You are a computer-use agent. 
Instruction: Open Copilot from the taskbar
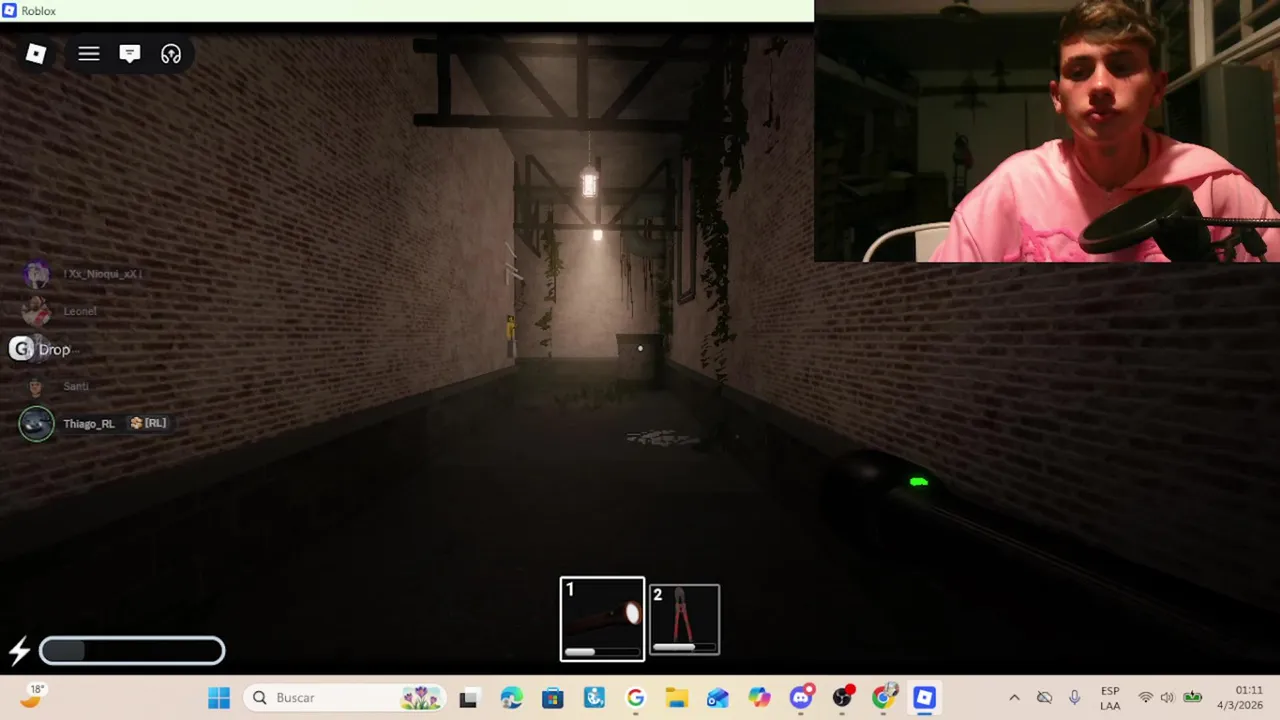759,698
